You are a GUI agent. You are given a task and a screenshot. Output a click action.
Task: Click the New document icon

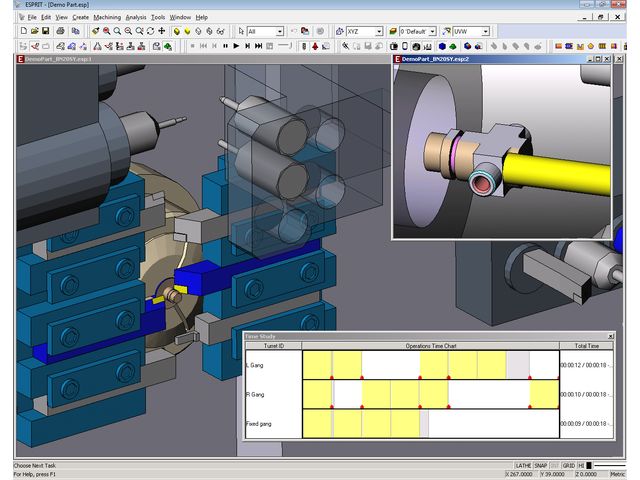pyautogui.click(x=22, y=32)
